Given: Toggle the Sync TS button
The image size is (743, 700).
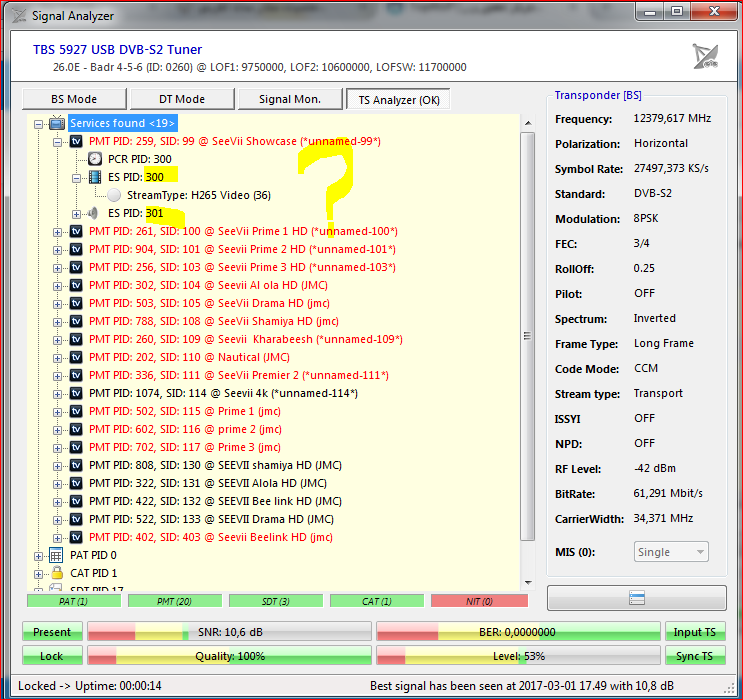Looking at the screenshot, I should pyautogui.click(x=695, y=656).
